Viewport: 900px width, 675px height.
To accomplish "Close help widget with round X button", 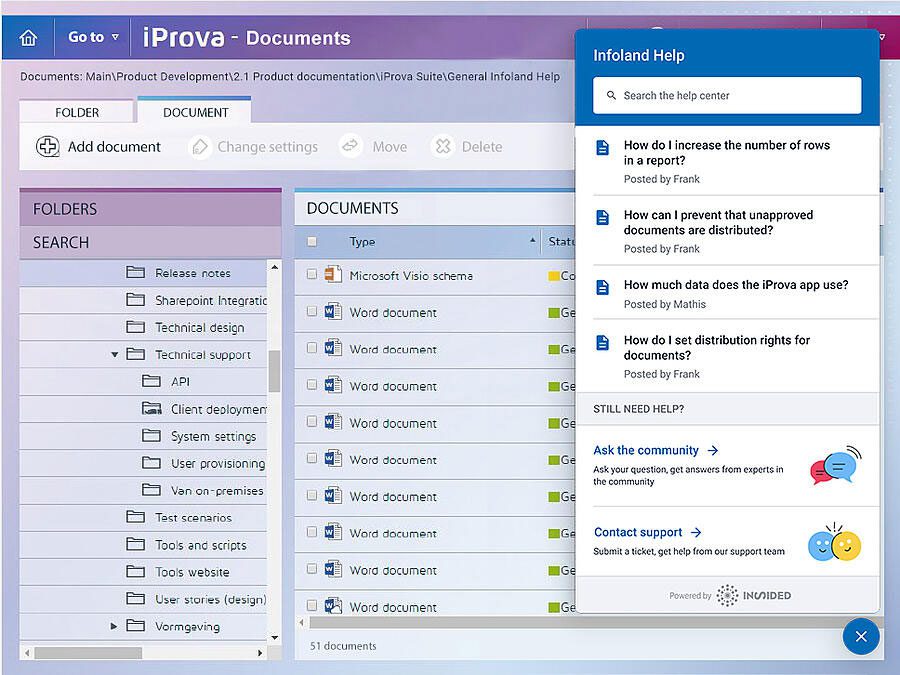I will click(860, 636).
